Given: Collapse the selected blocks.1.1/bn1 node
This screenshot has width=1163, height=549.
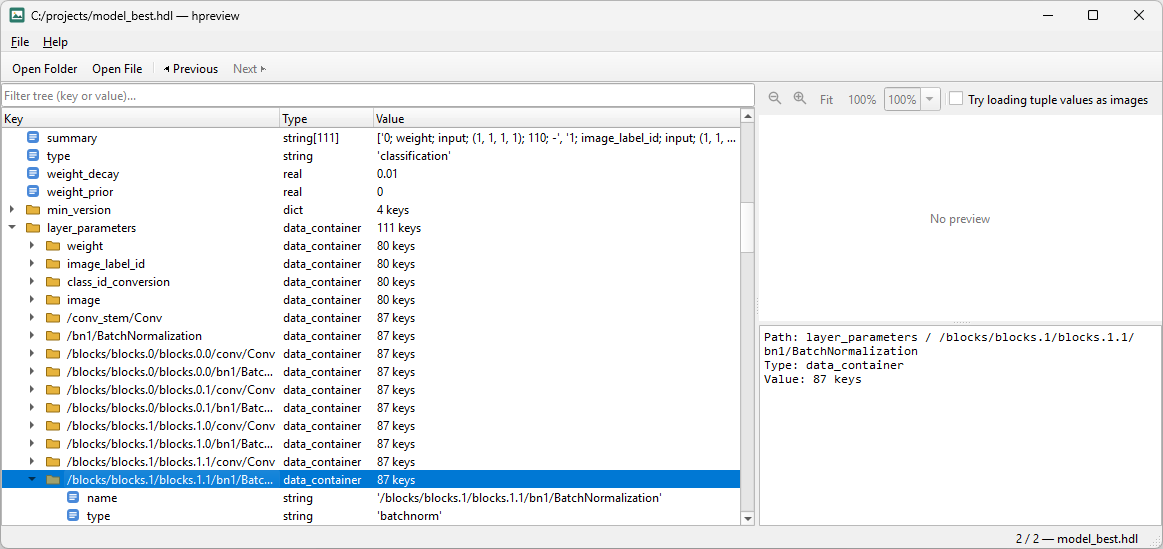Looking at the screenshot, I should [32, 480].
